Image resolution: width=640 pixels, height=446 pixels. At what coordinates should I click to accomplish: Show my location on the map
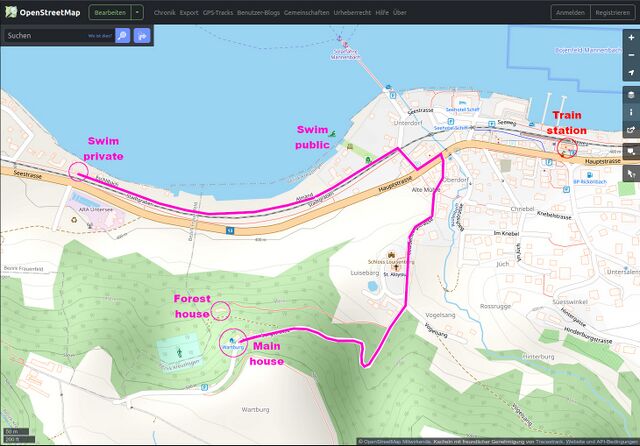point(630,73)
